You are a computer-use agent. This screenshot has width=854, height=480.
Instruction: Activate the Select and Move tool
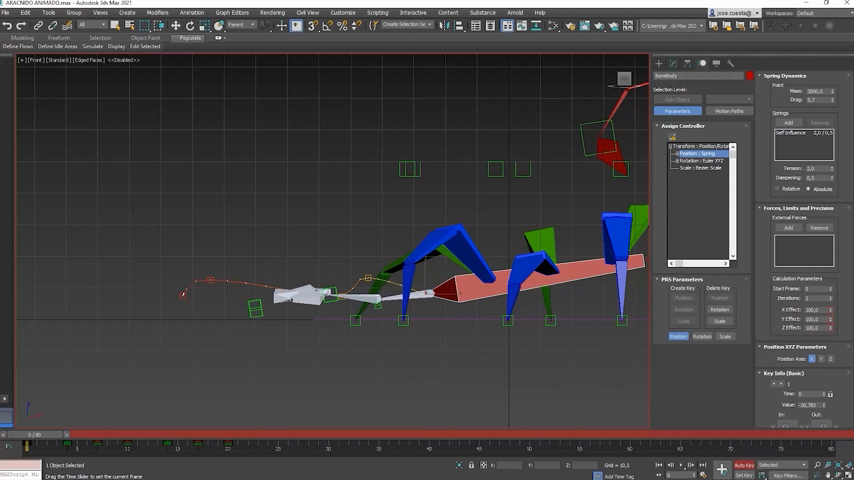pyautogui.click(x=175, y=26)
